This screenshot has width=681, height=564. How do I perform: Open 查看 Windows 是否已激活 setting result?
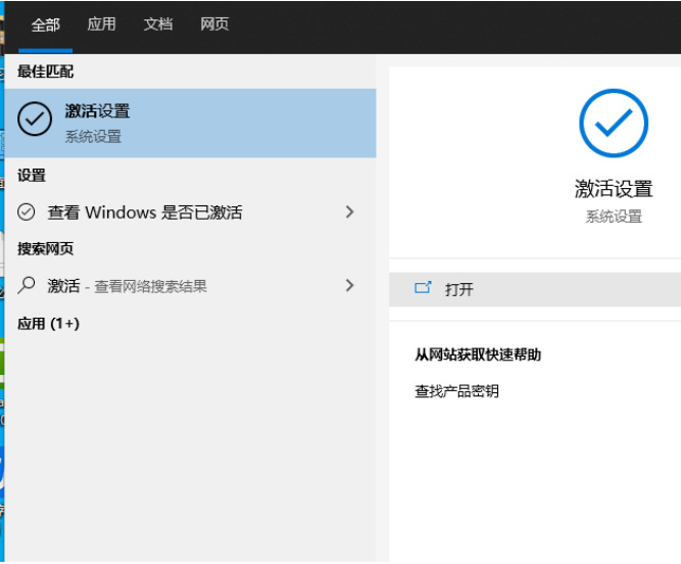pyautogui.click(x=145, y=212)
